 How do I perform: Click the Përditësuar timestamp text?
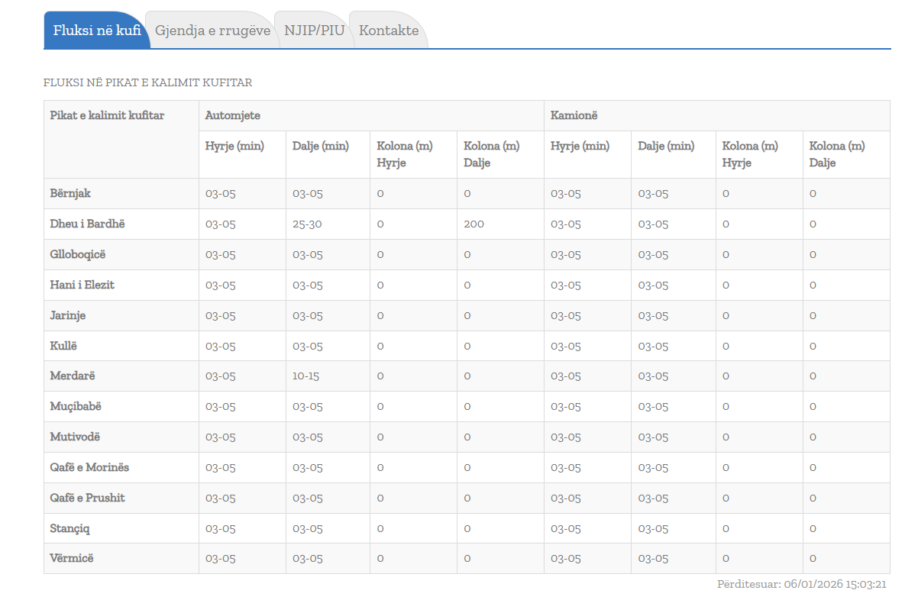802,584
